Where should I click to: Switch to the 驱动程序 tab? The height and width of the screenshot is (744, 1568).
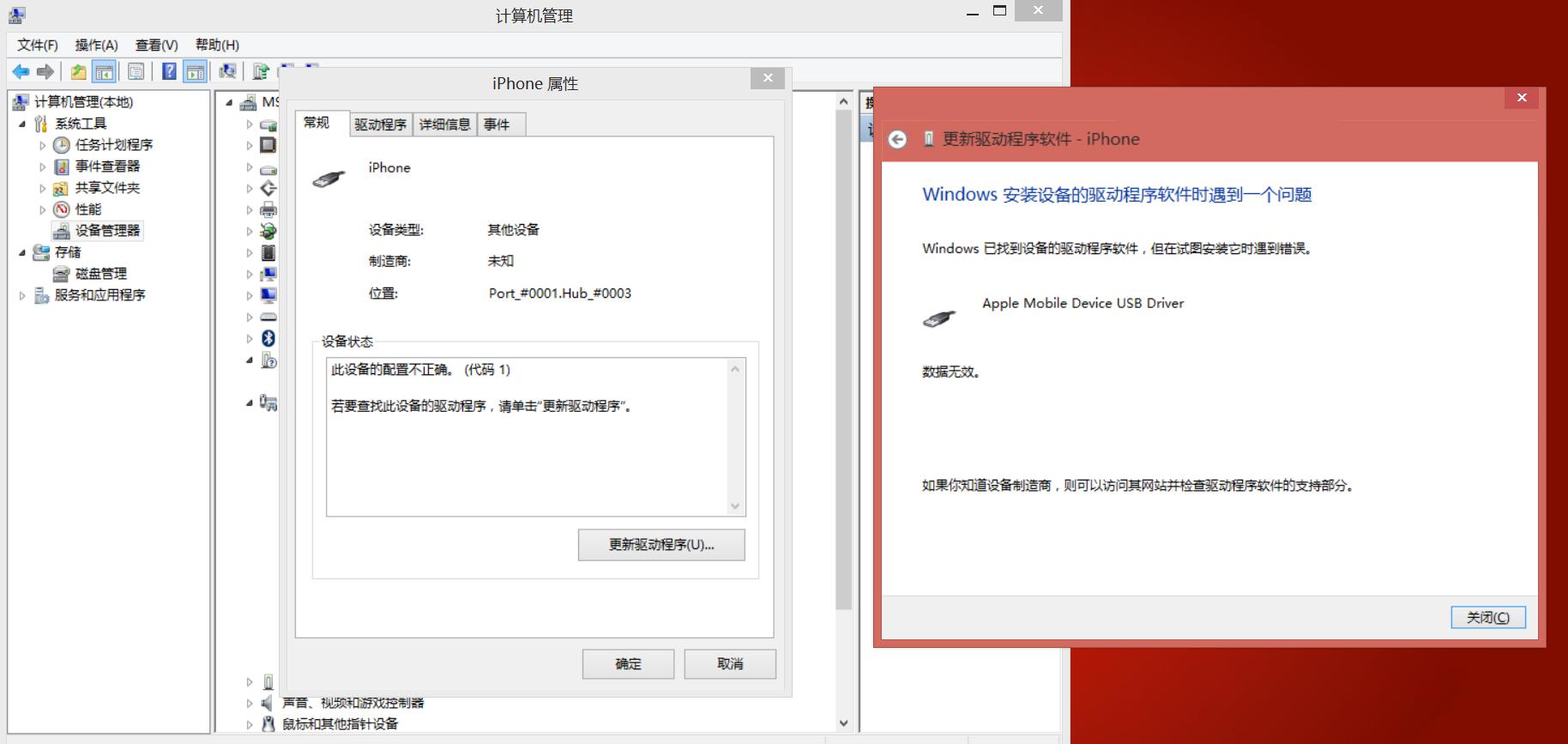381,124
